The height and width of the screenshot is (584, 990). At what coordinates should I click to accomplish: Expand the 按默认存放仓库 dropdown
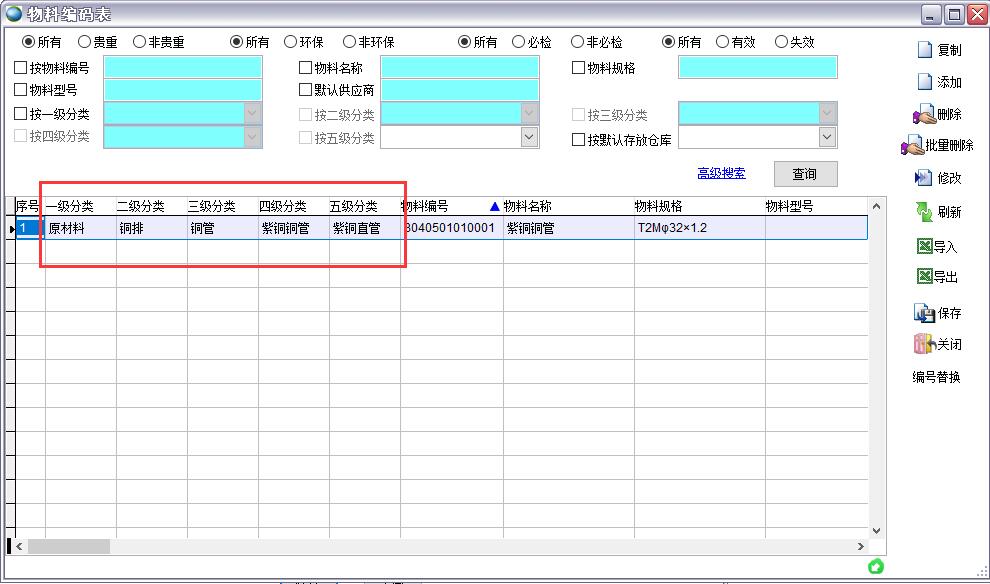point(827,138)
